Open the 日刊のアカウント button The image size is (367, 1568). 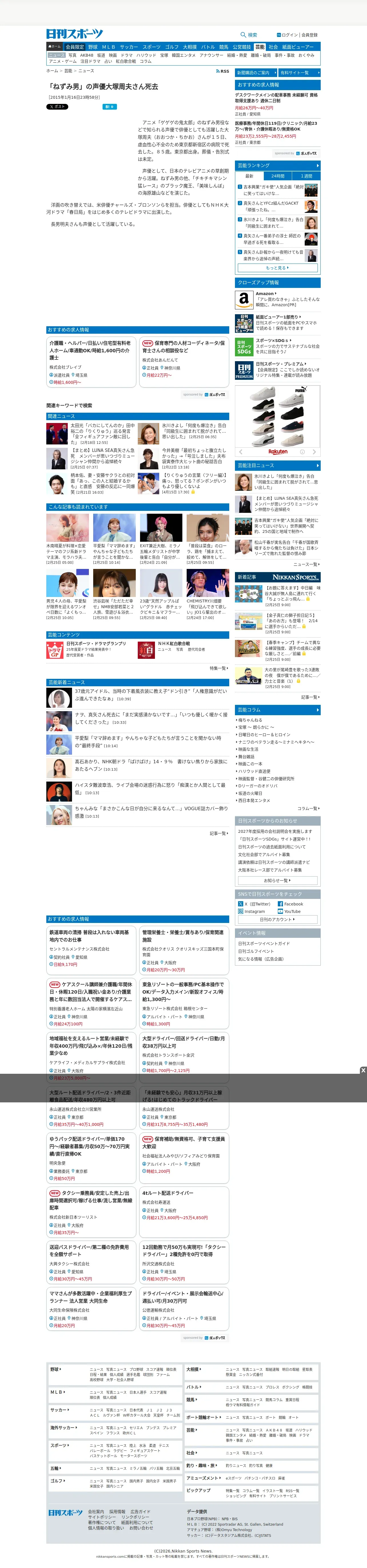click(278, 919)
